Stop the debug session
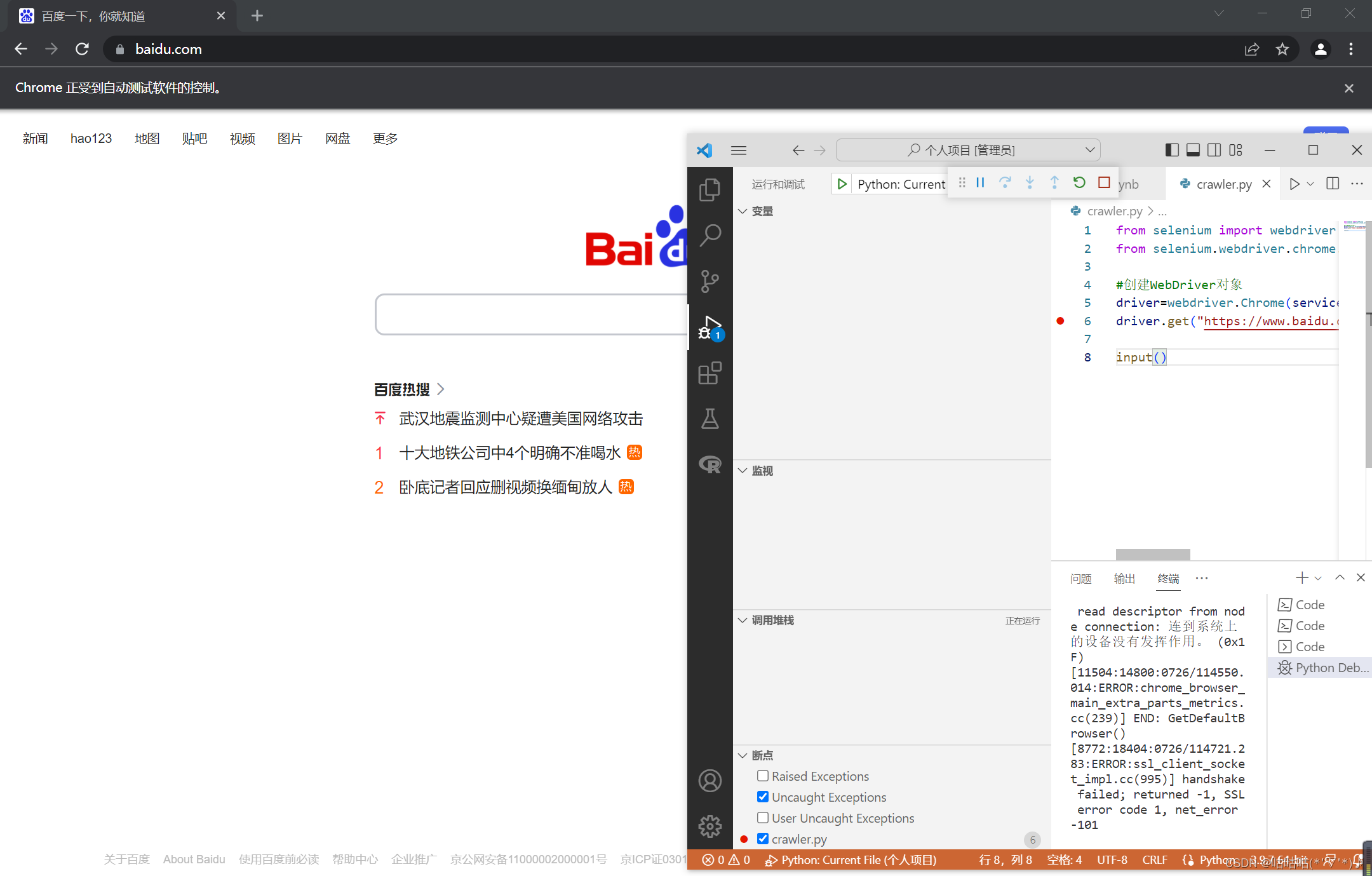This screenshot has width=1372, height=876. click(x=1104, y=183)
